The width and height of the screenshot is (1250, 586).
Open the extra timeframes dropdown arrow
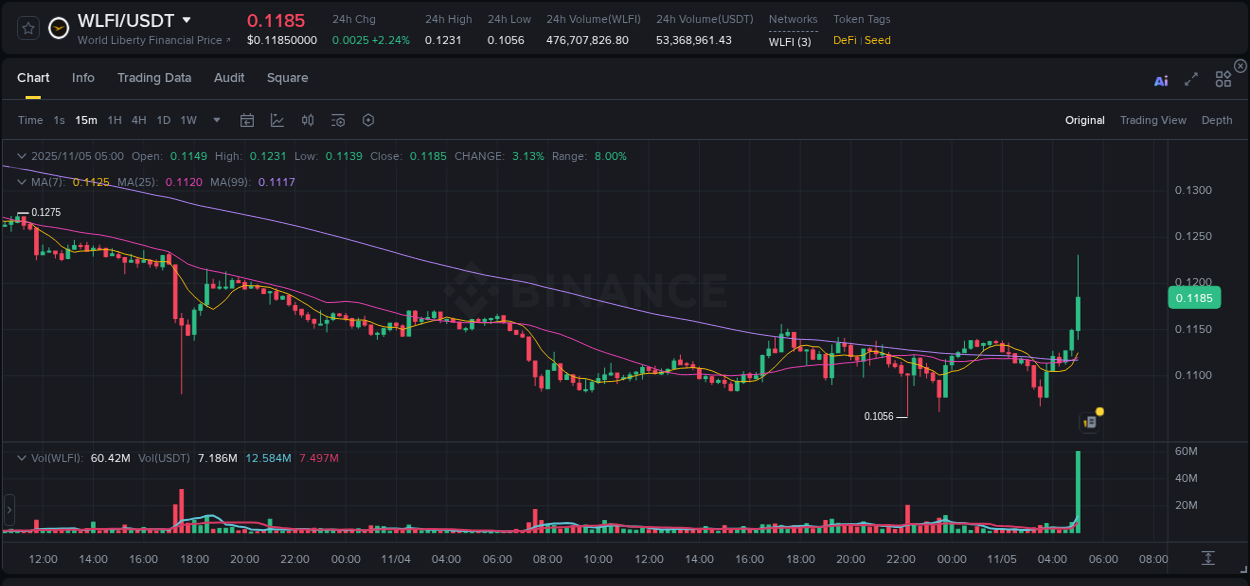click(215, 120)
